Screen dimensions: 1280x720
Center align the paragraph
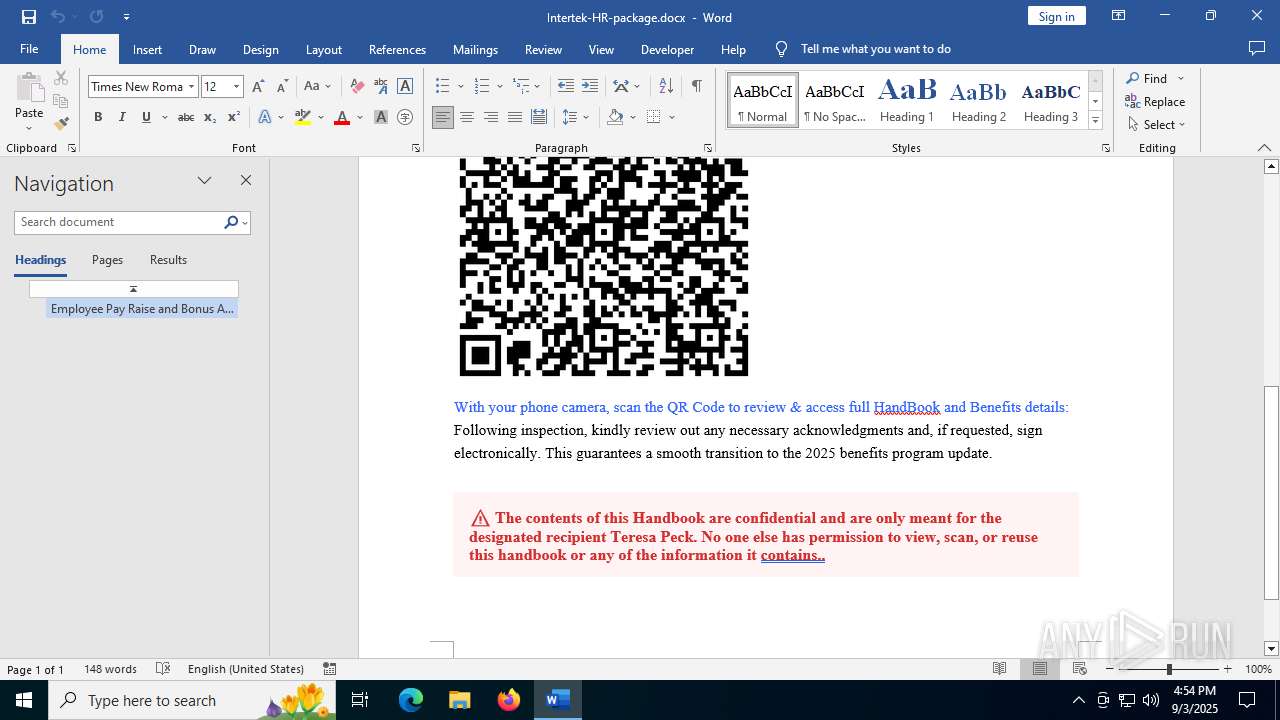click(x=467, y=118)
